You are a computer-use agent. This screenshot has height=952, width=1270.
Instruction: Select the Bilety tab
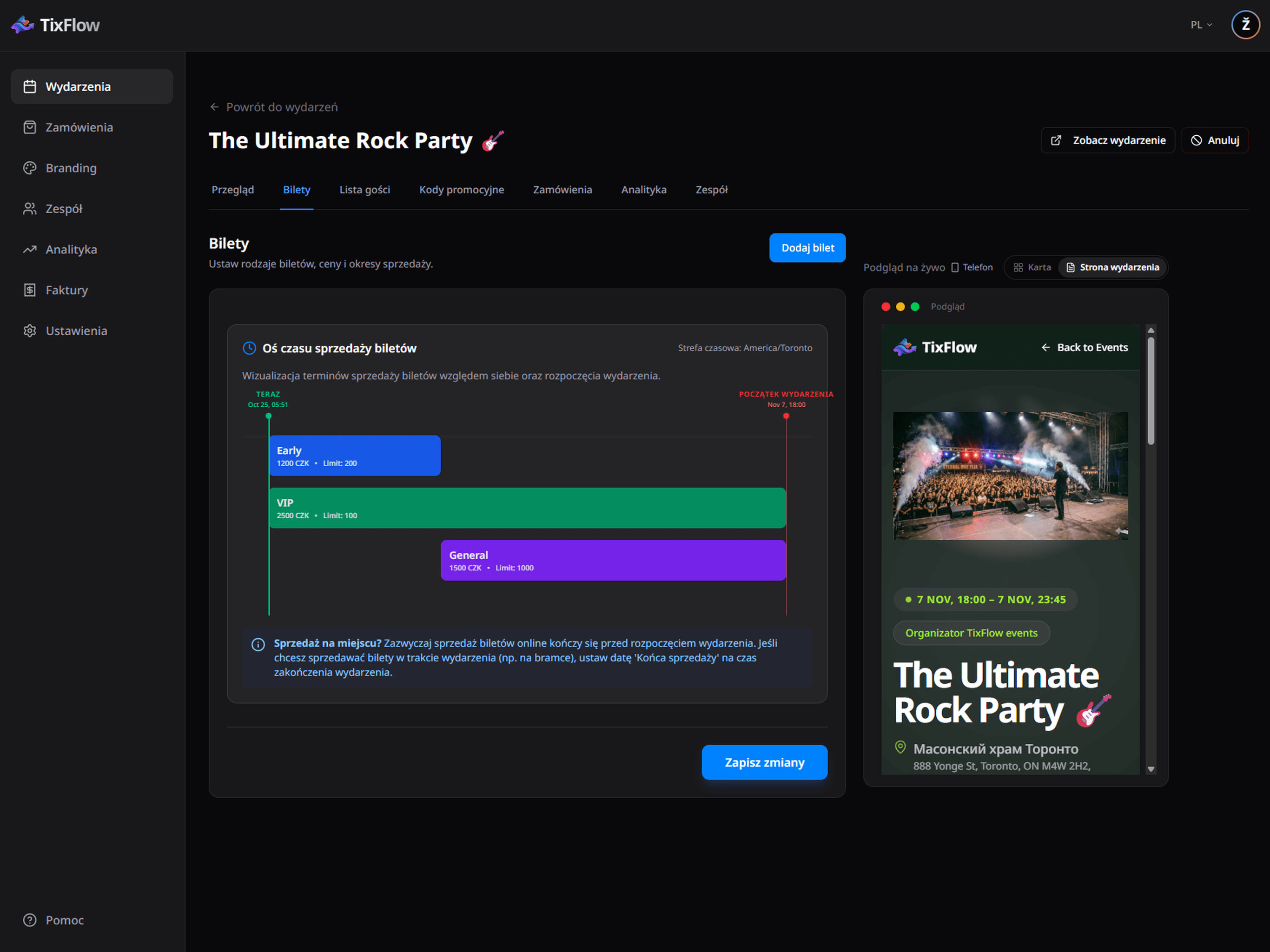pos(297,190)
